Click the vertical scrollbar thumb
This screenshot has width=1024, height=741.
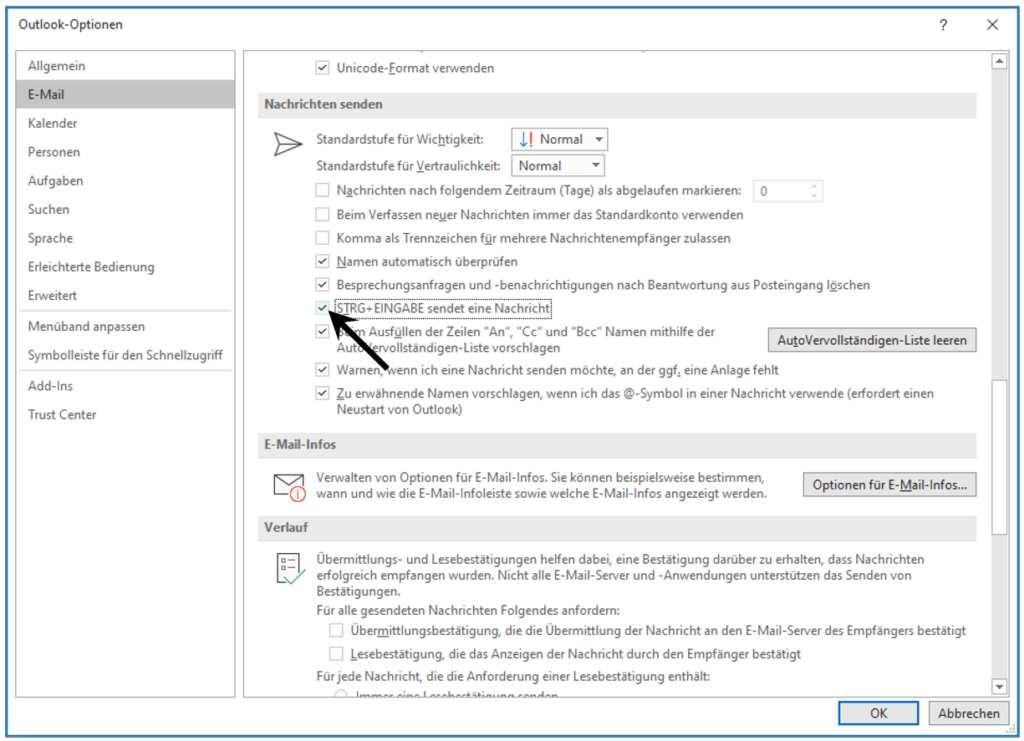999,457
